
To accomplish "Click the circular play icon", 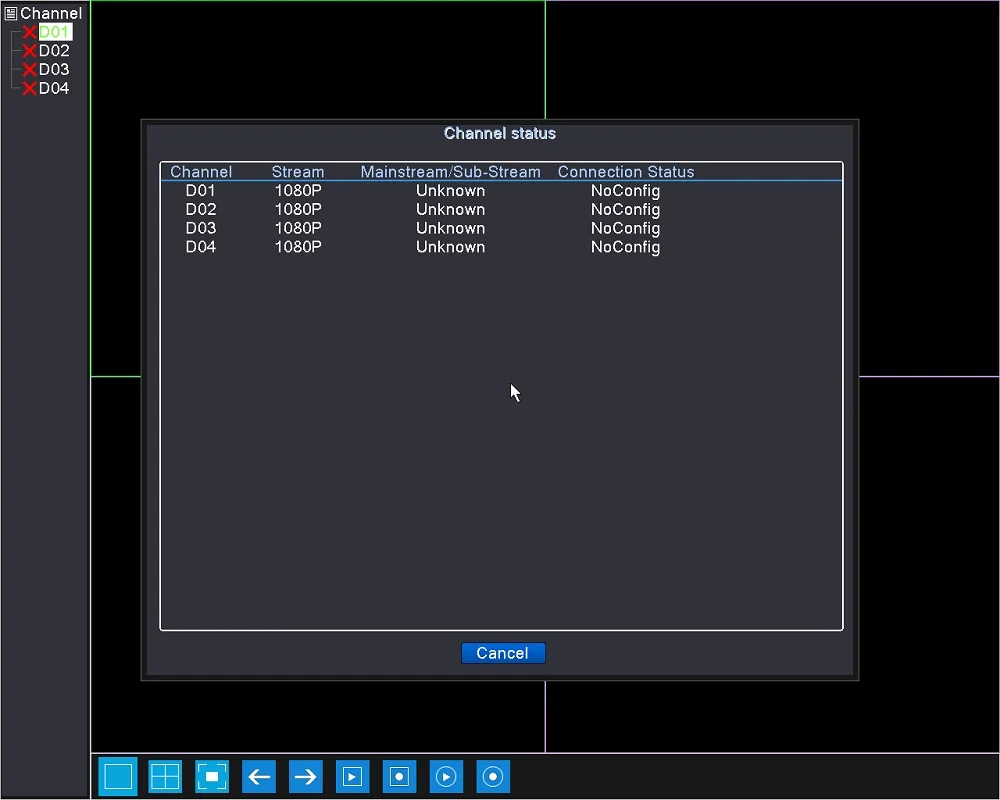I will pos(446,776).
